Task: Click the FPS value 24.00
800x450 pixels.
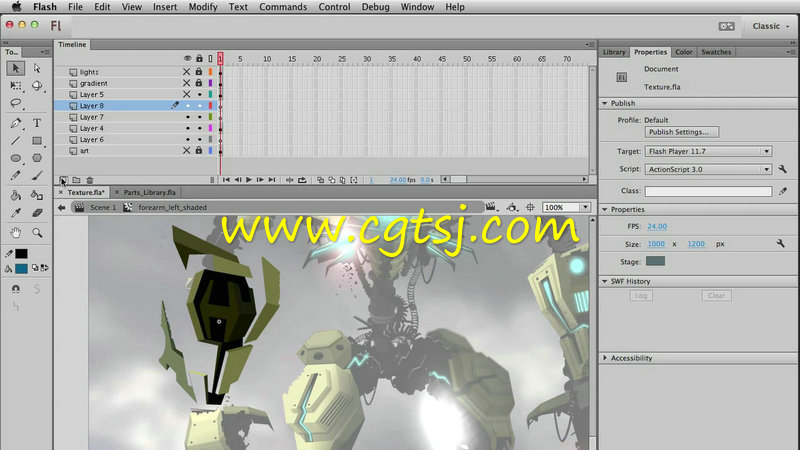Action: (657, 227)
